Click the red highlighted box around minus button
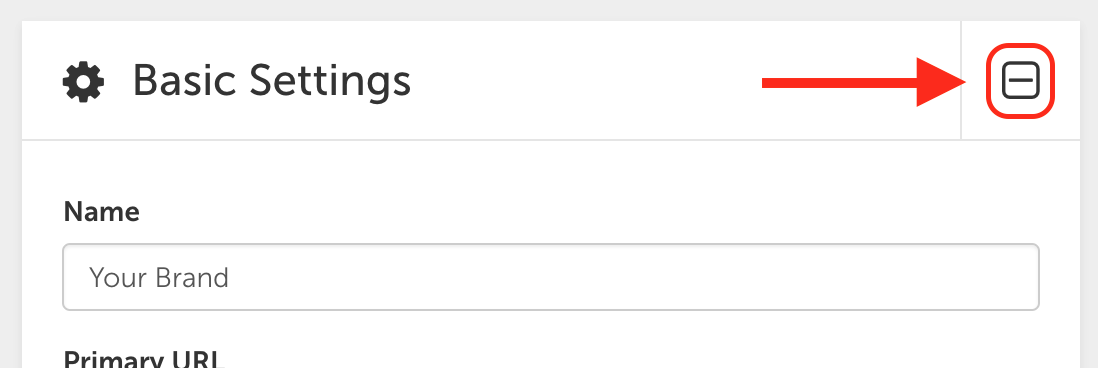The height and width of the screenshot is (368, 1098). coord(1020,81)
